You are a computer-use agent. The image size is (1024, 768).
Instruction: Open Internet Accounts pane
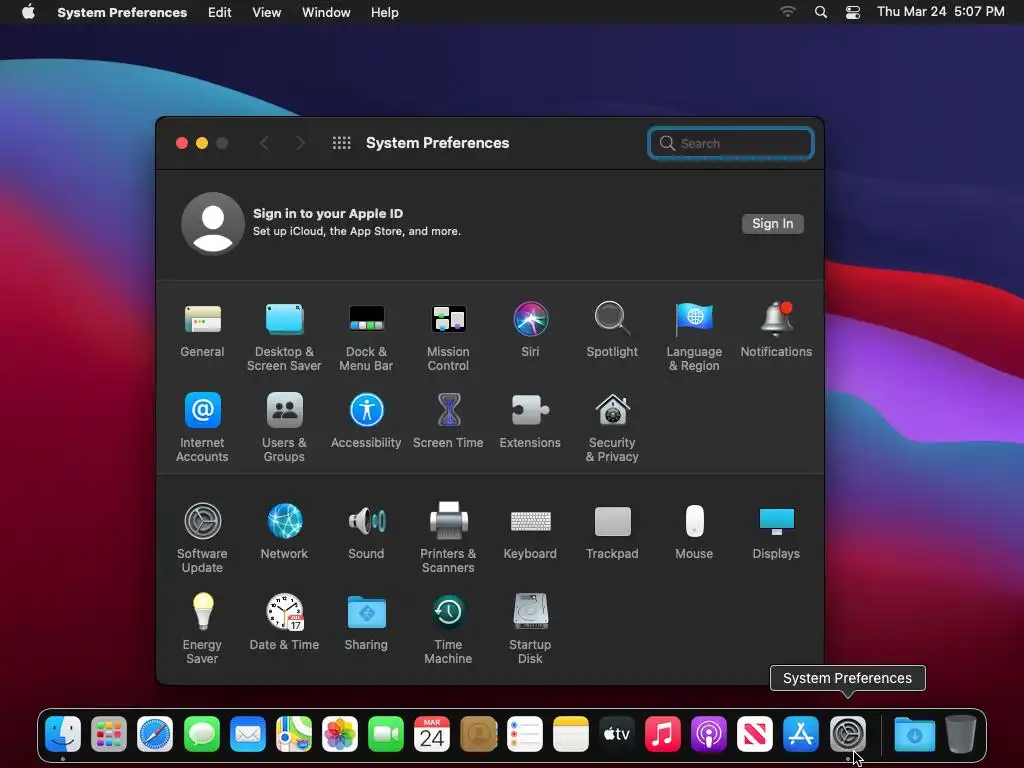pos(202,428)
